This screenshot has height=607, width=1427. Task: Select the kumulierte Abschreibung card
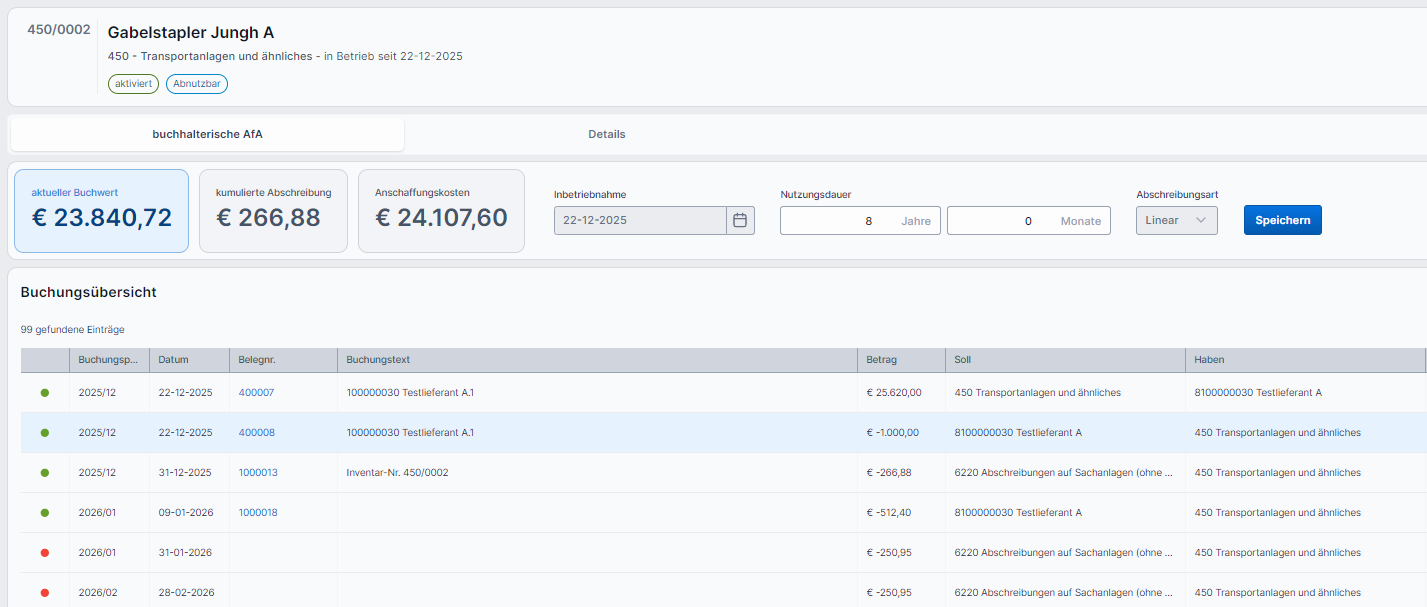pyautogui.click(x=273, y=211)
